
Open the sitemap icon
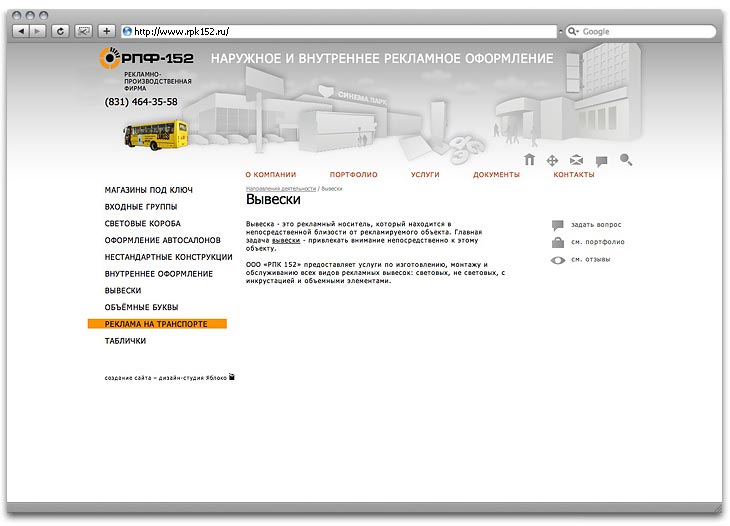(x=552, y=161)
